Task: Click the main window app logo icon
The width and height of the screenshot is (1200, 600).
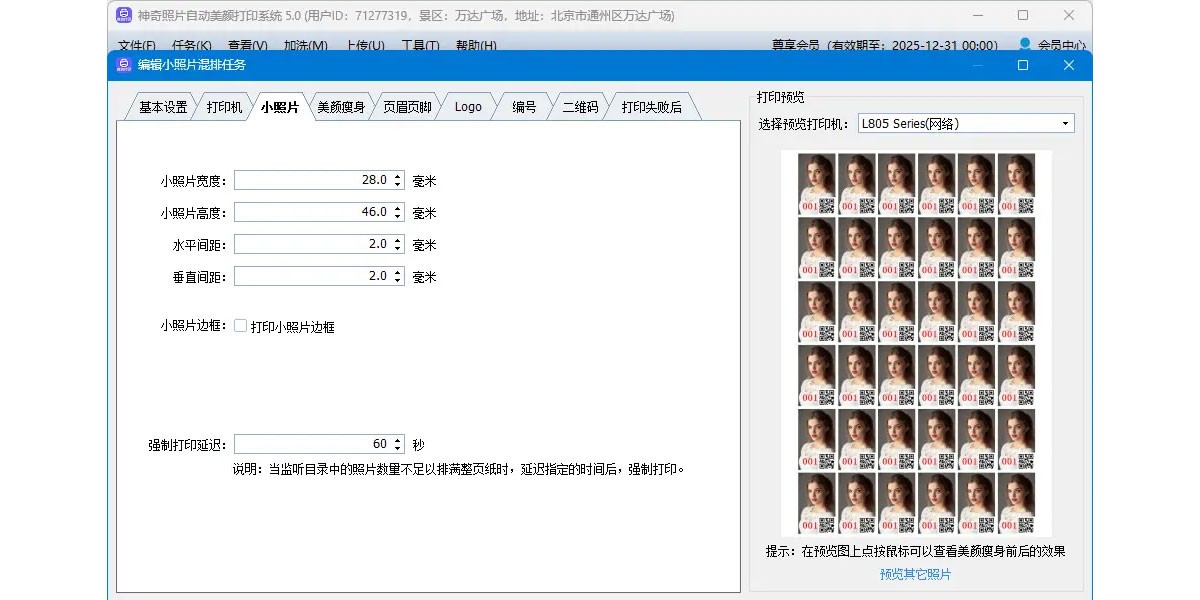Action: click(x=123, y=16)
